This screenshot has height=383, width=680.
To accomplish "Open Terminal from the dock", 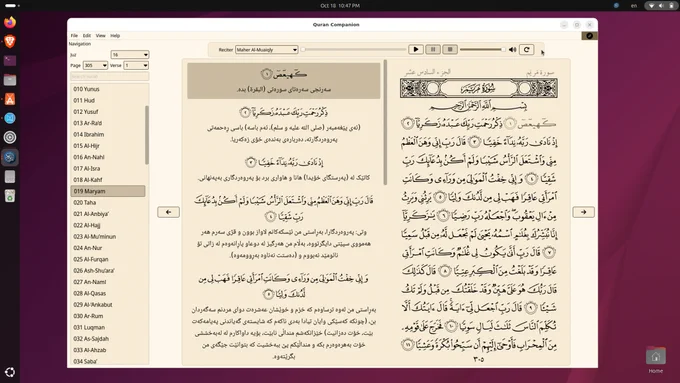I will [10, 60].
